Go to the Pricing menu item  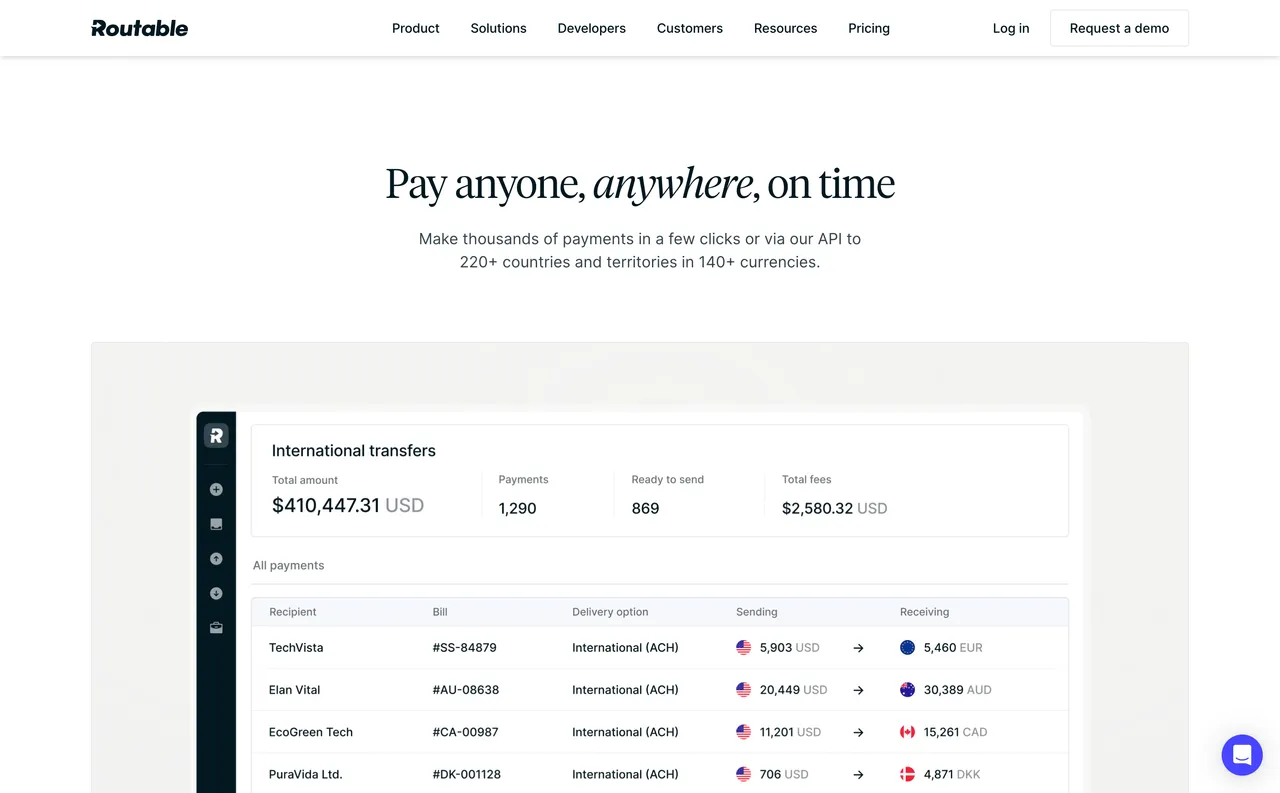[868, 28]
